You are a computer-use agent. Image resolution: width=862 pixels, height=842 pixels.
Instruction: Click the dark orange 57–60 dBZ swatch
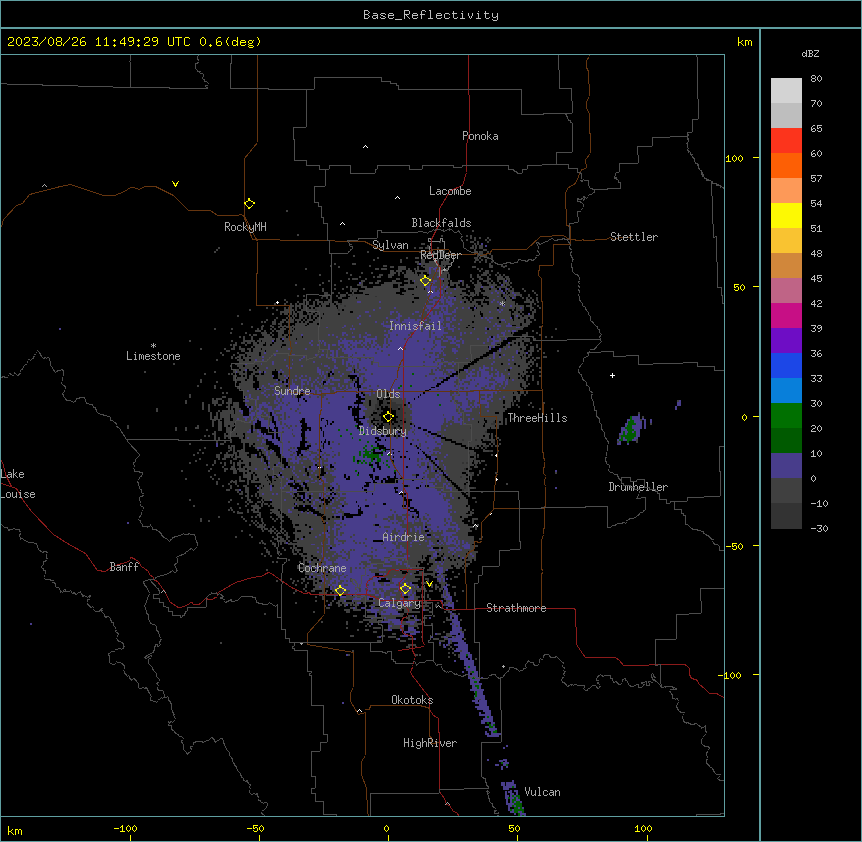pos(786,165)
